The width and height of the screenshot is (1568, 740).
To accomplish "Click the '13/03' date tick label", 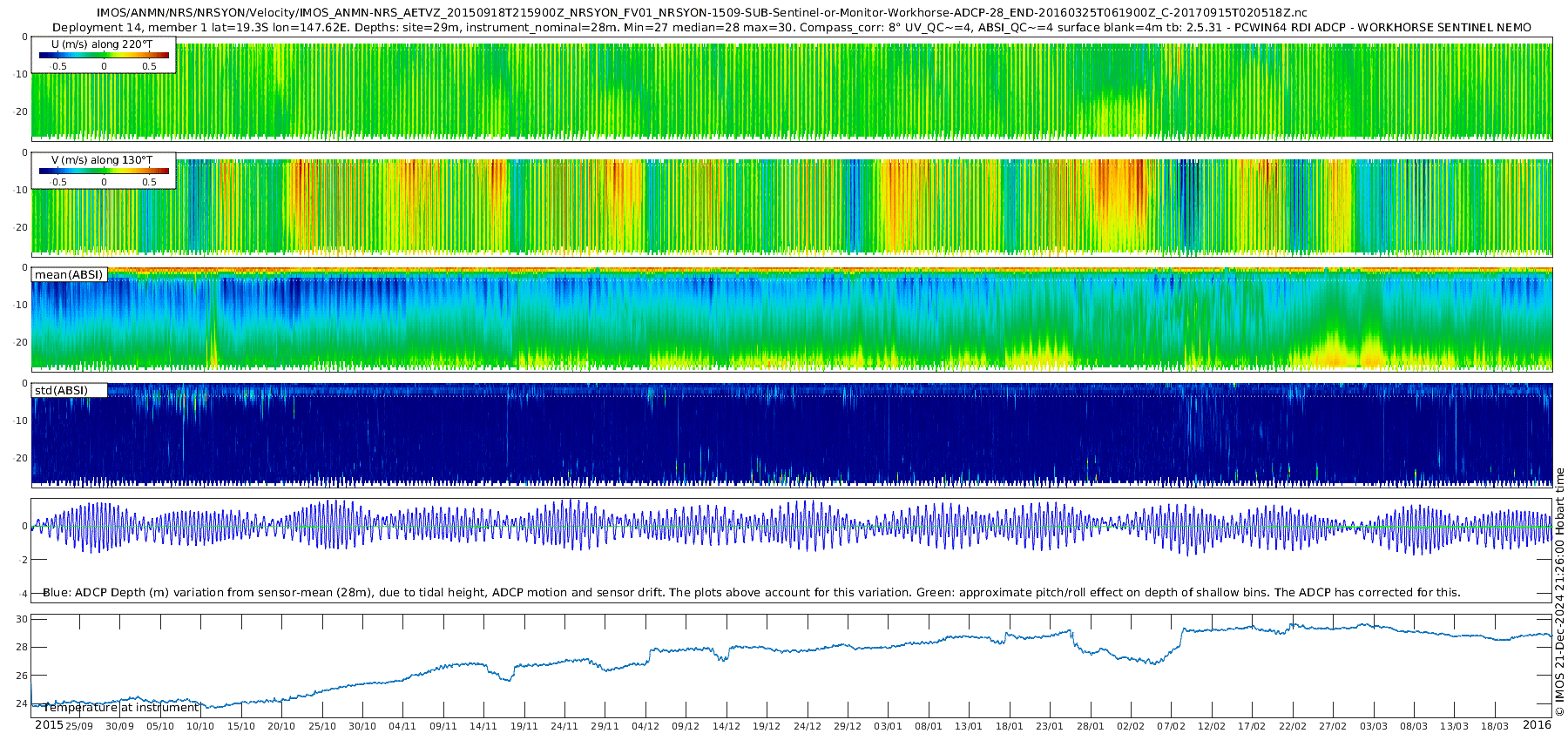I will coord(1455,726).
